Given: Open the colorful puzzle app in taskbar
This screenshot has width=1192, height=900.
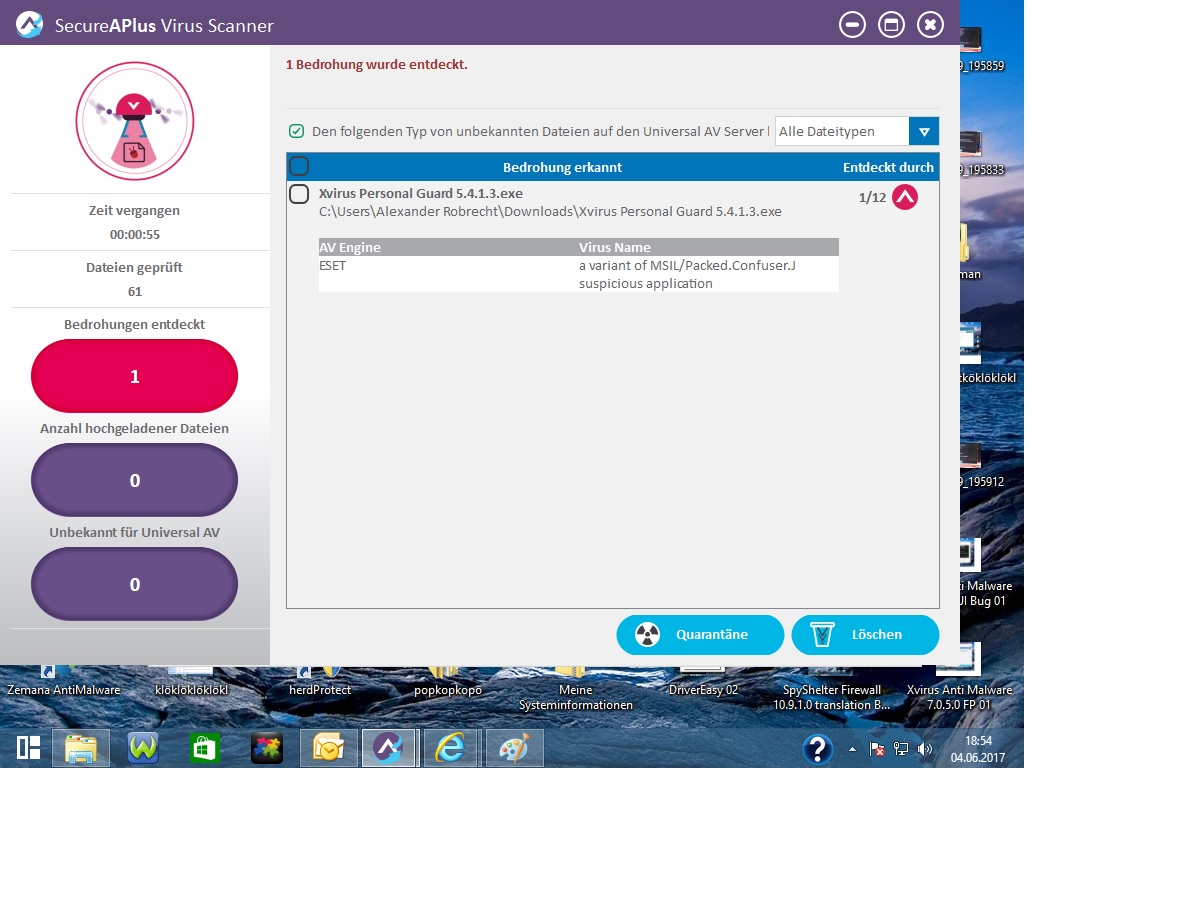Looking at the screenshot, I should [x=267, y=749].
